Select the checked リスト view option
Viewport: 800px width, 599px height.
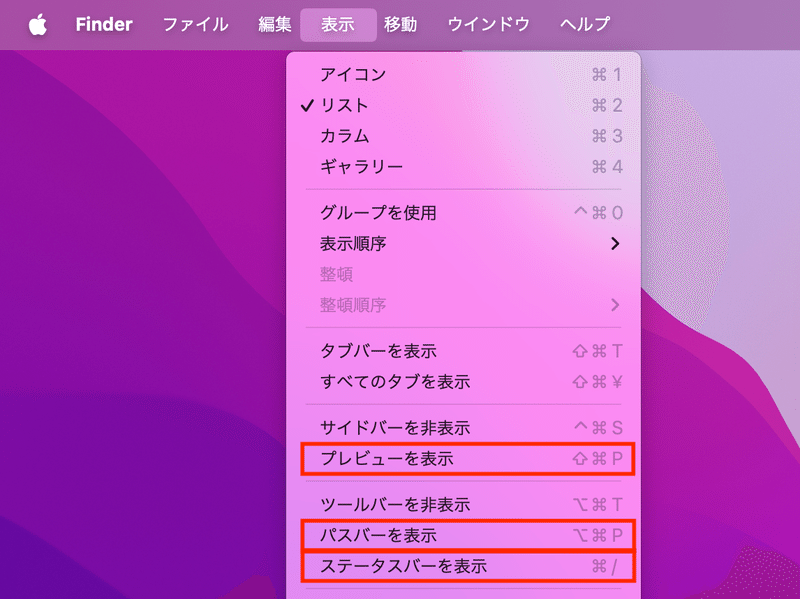[x=463, y=106]
